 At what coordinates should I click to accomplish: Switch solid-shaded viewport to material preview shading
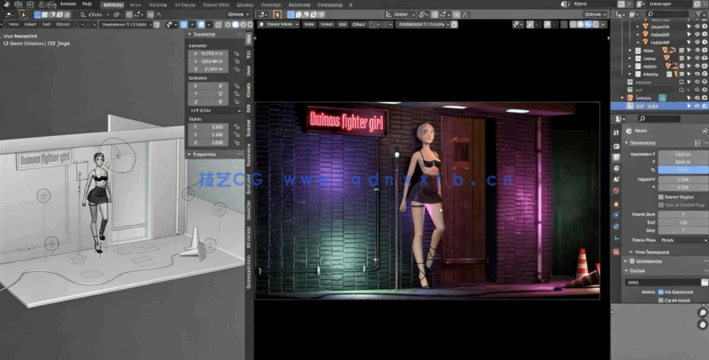click(242, 24)
